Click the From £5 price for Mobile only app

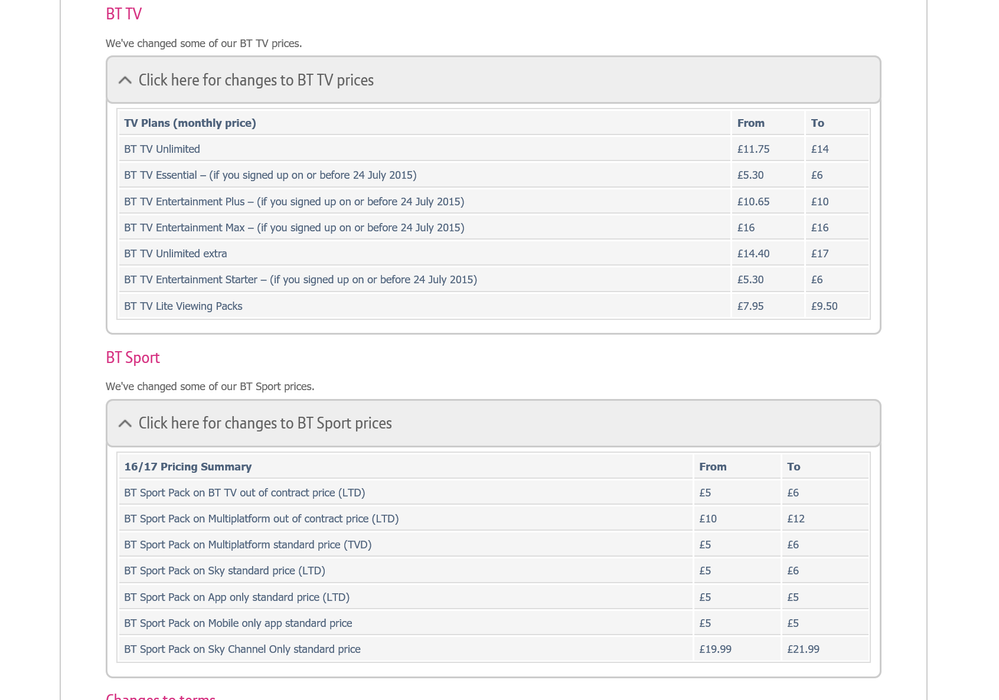pos(705,624)
